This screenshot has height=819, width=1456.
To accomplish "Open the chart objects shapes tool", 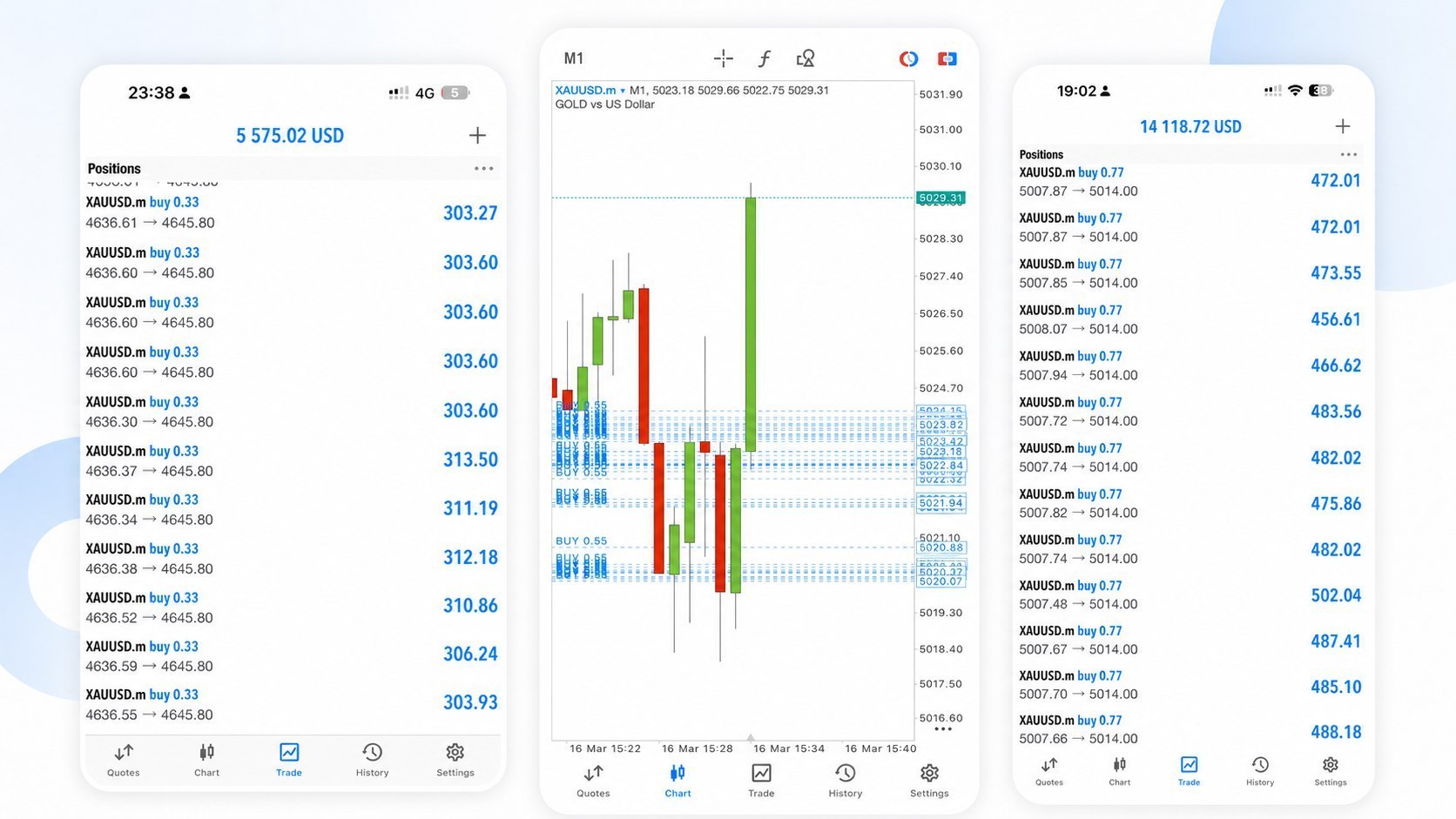I will click(806, 58).
